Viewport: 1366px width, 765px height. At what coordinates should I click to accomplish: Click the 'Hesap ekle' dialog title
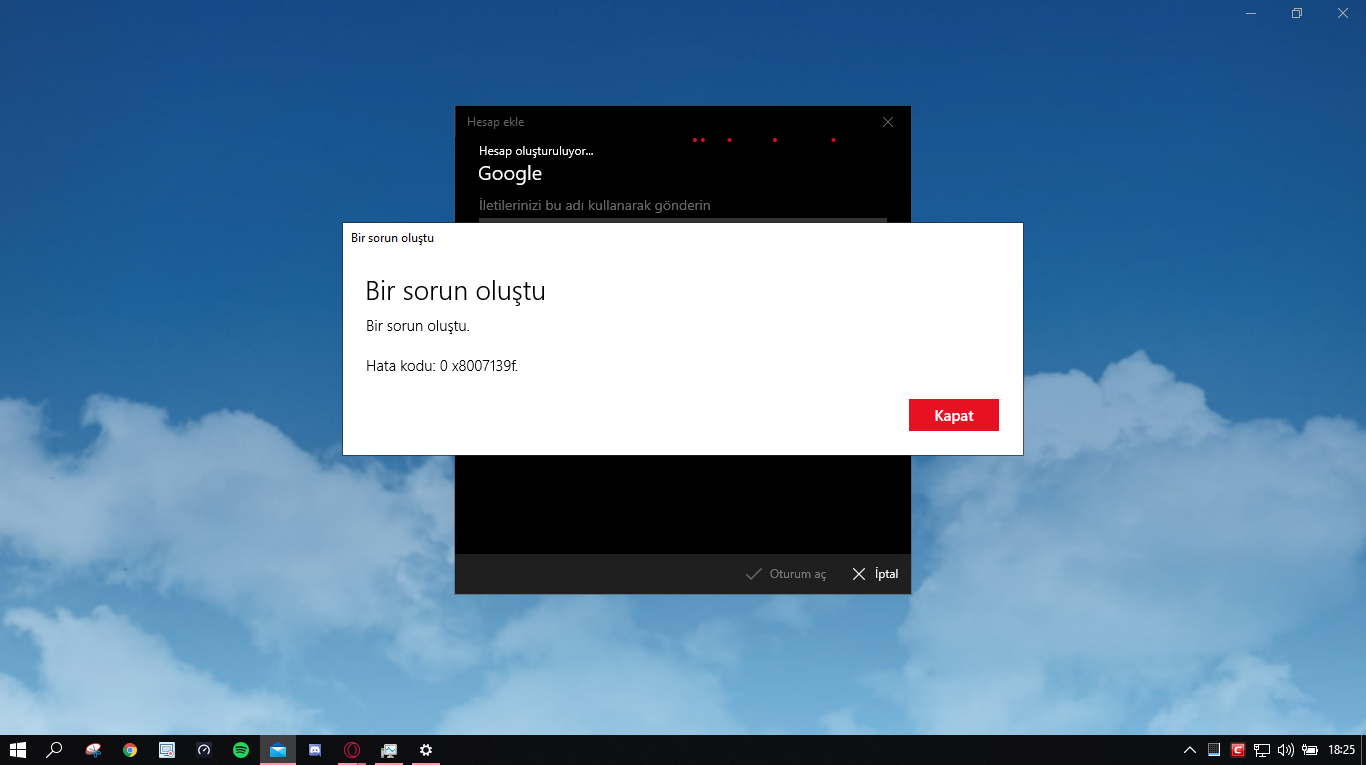click(495, 122)
